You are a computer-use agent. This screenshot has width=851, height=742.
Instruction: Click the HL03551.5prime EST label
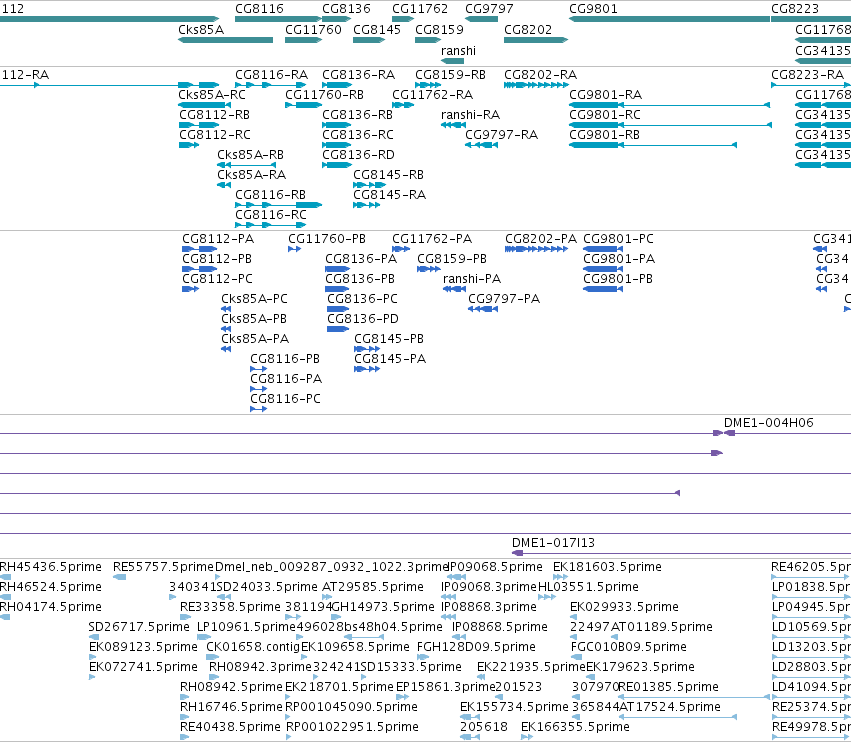pyautogui.click(x=588, y=587)
